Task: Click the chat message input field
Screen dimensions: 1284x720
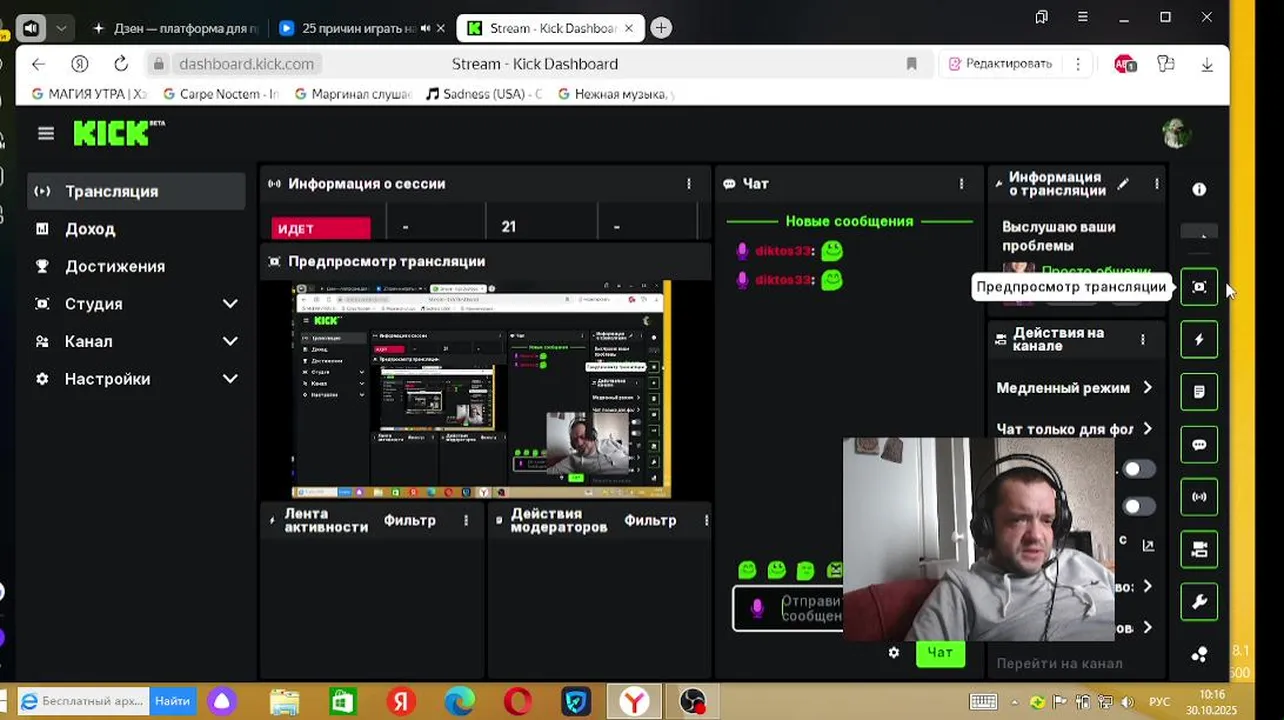Action: click(x=788, y=608)
